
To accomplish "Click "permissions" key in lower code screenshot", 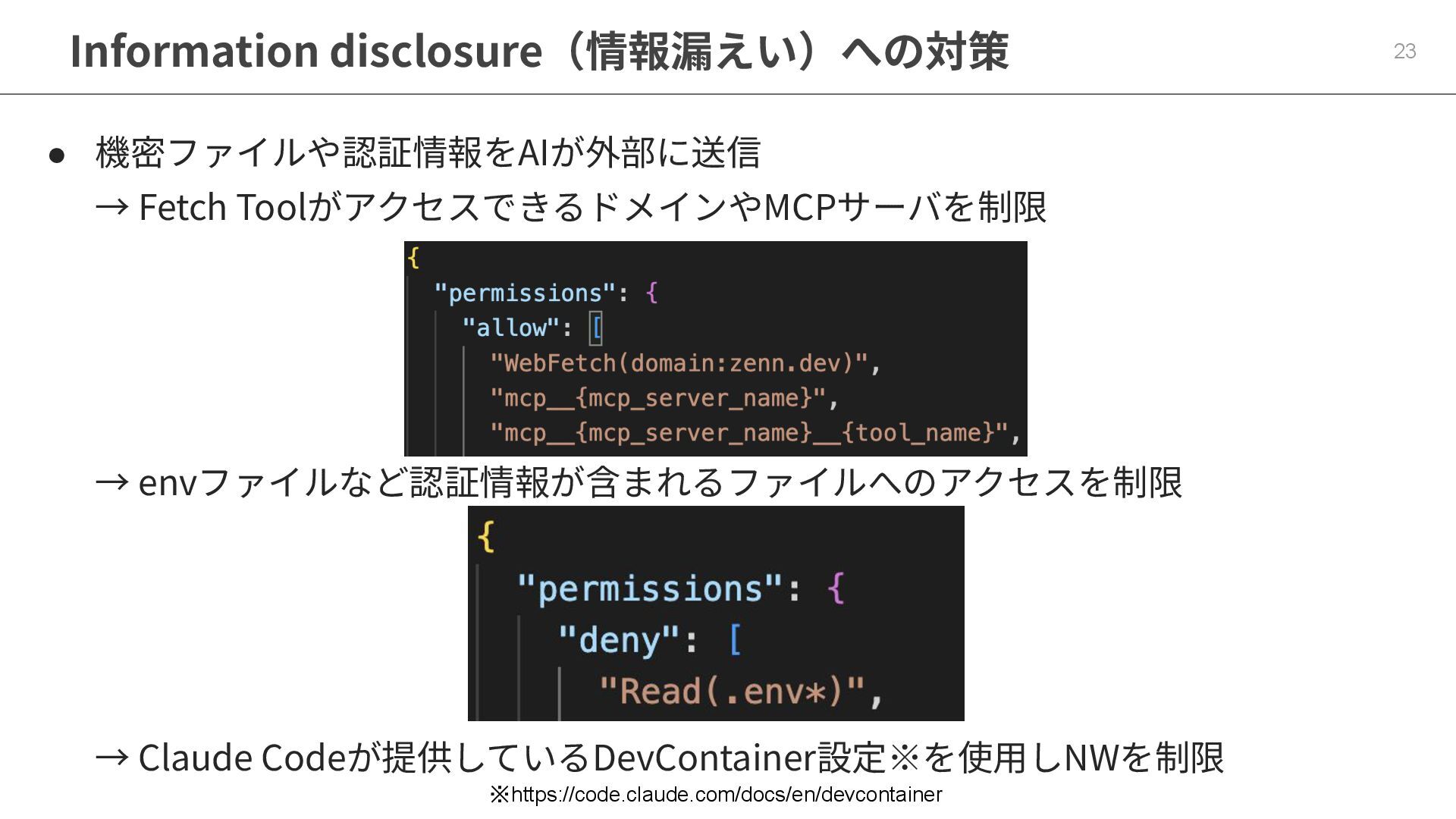I will (648, 588).
